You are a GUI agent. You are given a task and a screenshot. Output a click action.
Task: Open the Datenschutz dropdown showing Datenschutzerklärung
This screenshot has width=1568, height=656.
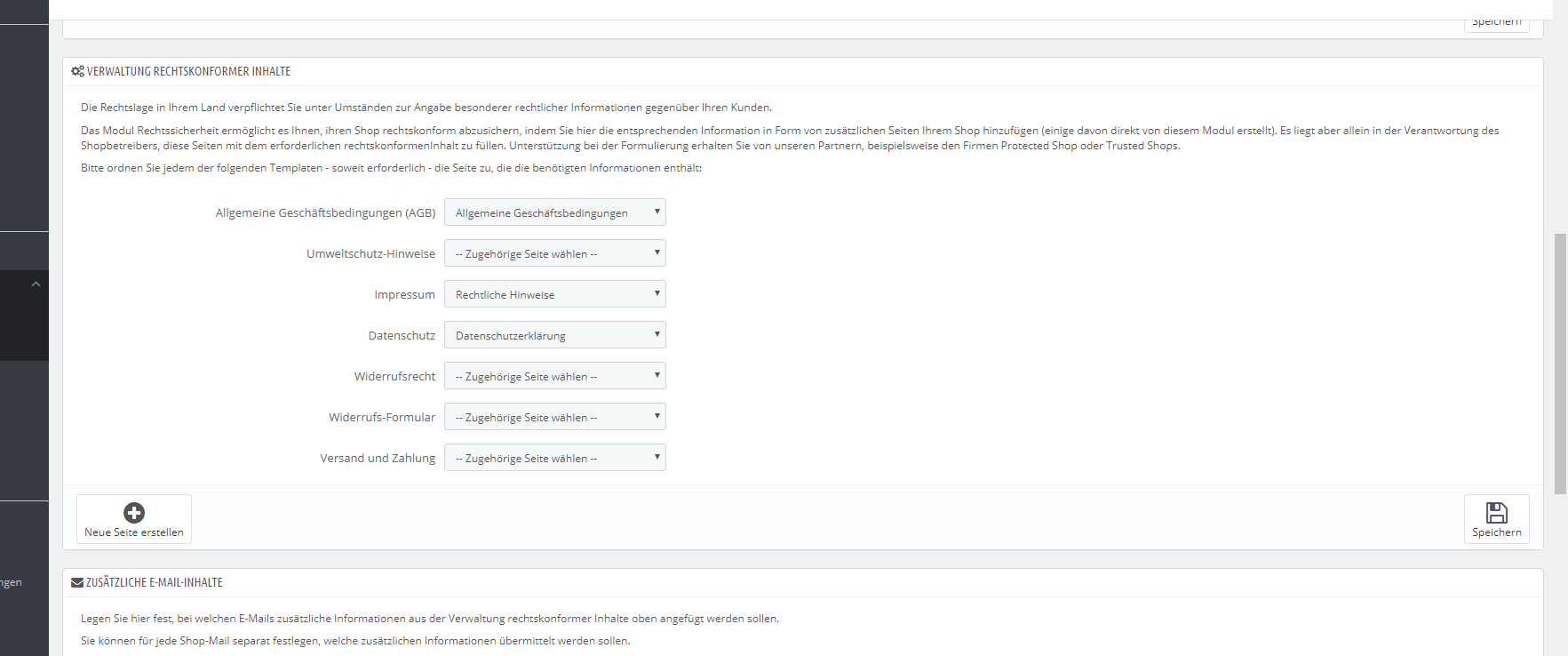click(554, 335)
